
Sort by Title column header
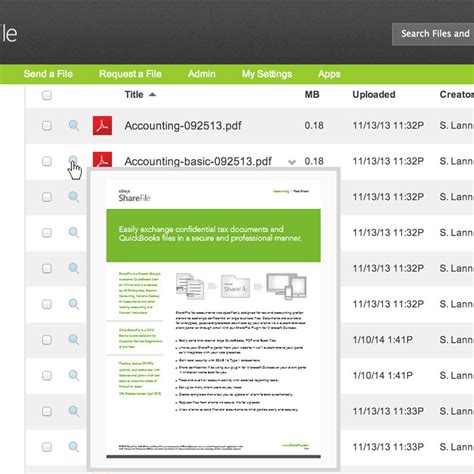click(134, 95)
